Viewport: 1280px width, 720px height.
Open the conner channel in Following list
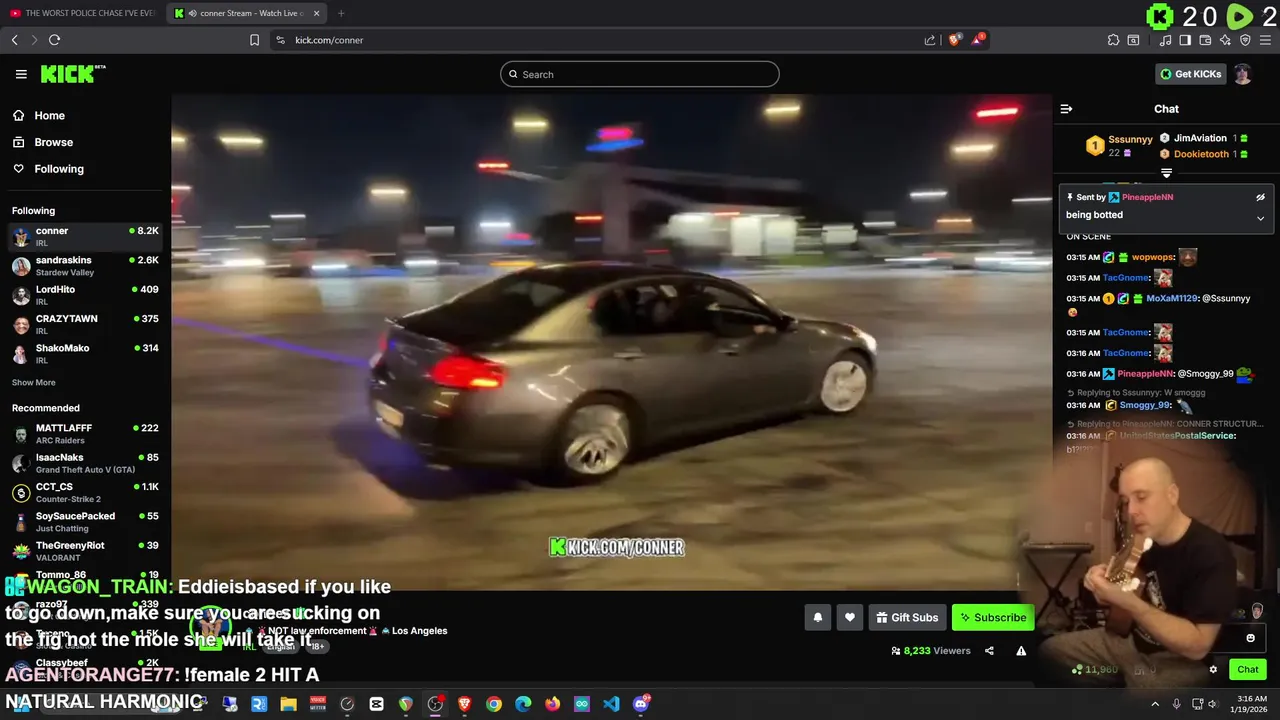point(85,237)
